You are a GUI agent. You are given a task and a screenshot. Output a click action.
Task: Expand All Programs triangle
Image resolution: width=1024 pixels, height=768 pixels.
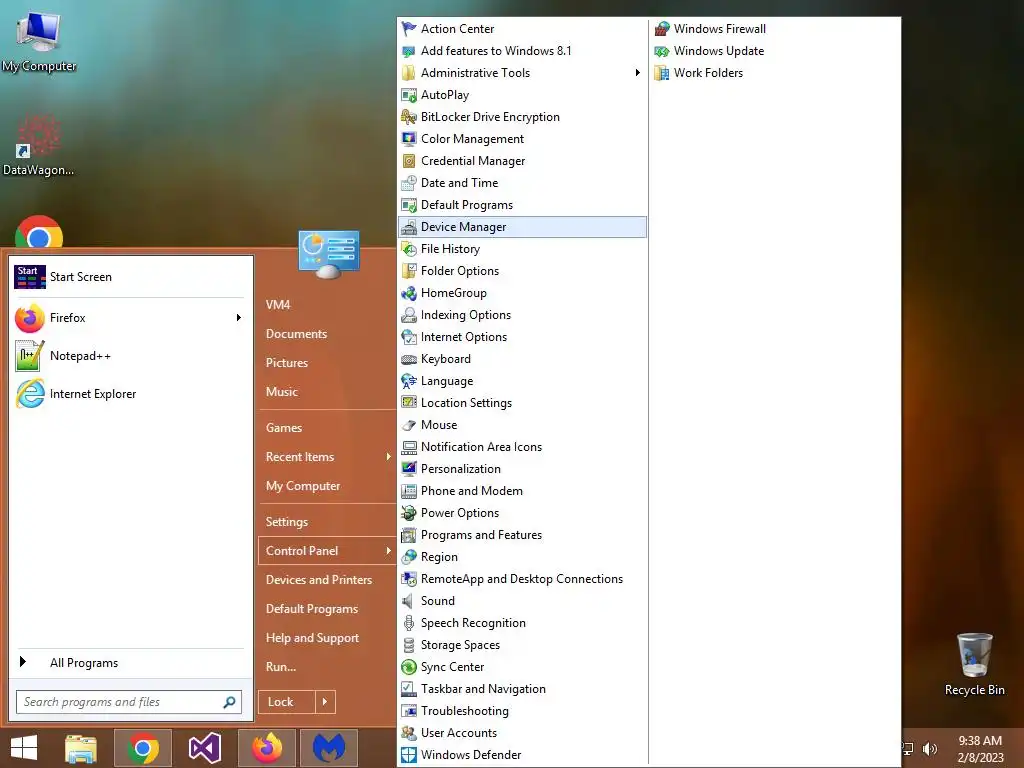click(23, 662)
